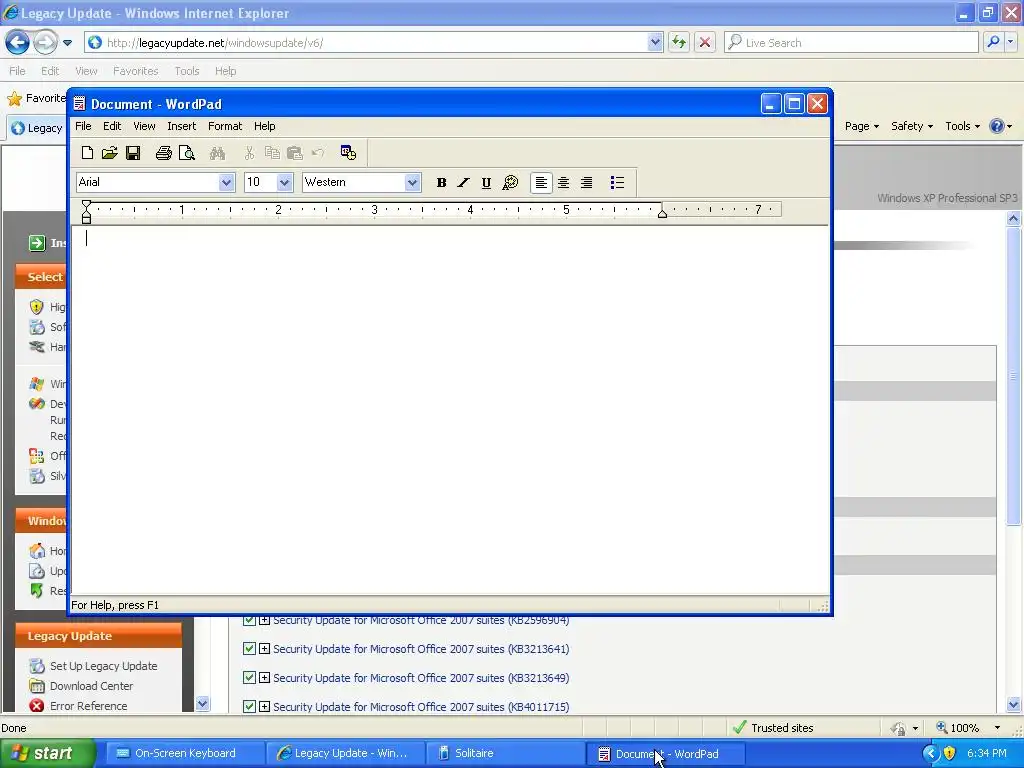Select Align Right in WordPad format bar
The image size is (1024, 768).
pyautogui.click(x=586, y=183)
